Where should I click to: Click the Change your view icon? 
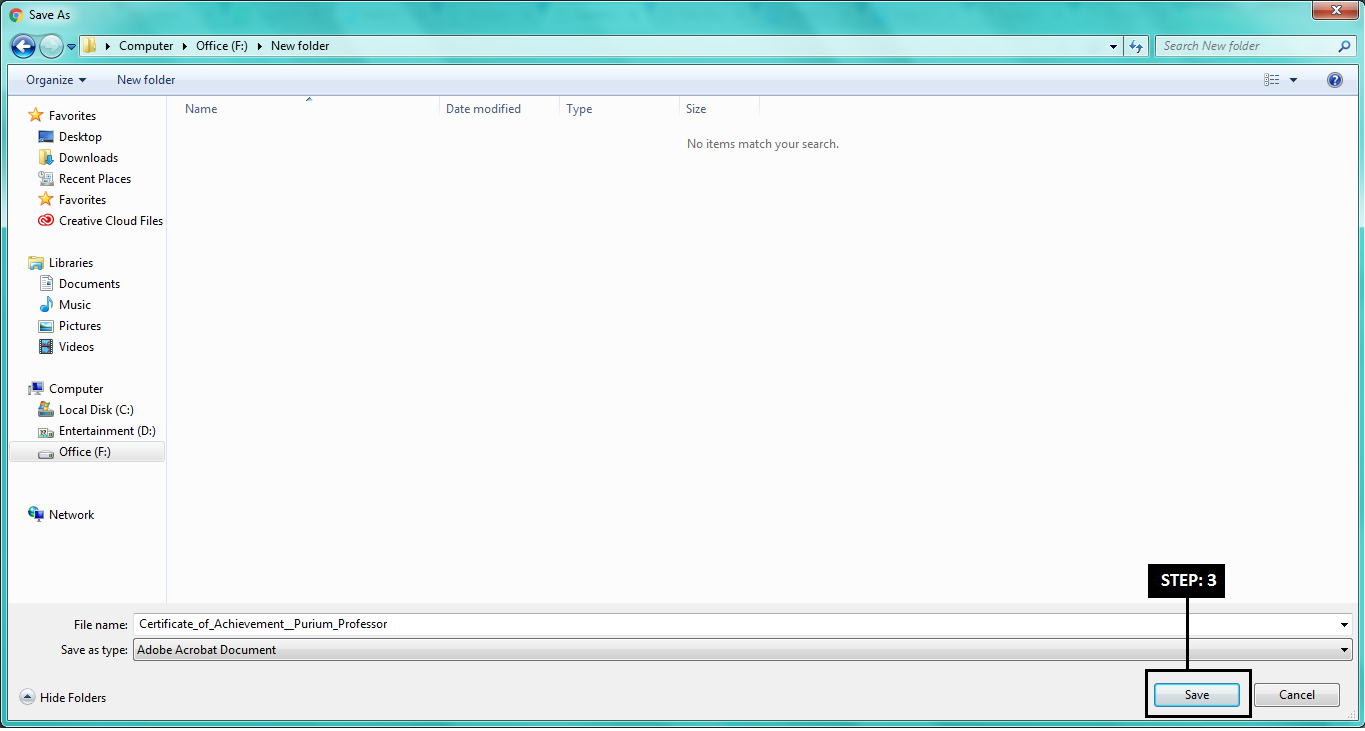click(x=1272, y=80)
